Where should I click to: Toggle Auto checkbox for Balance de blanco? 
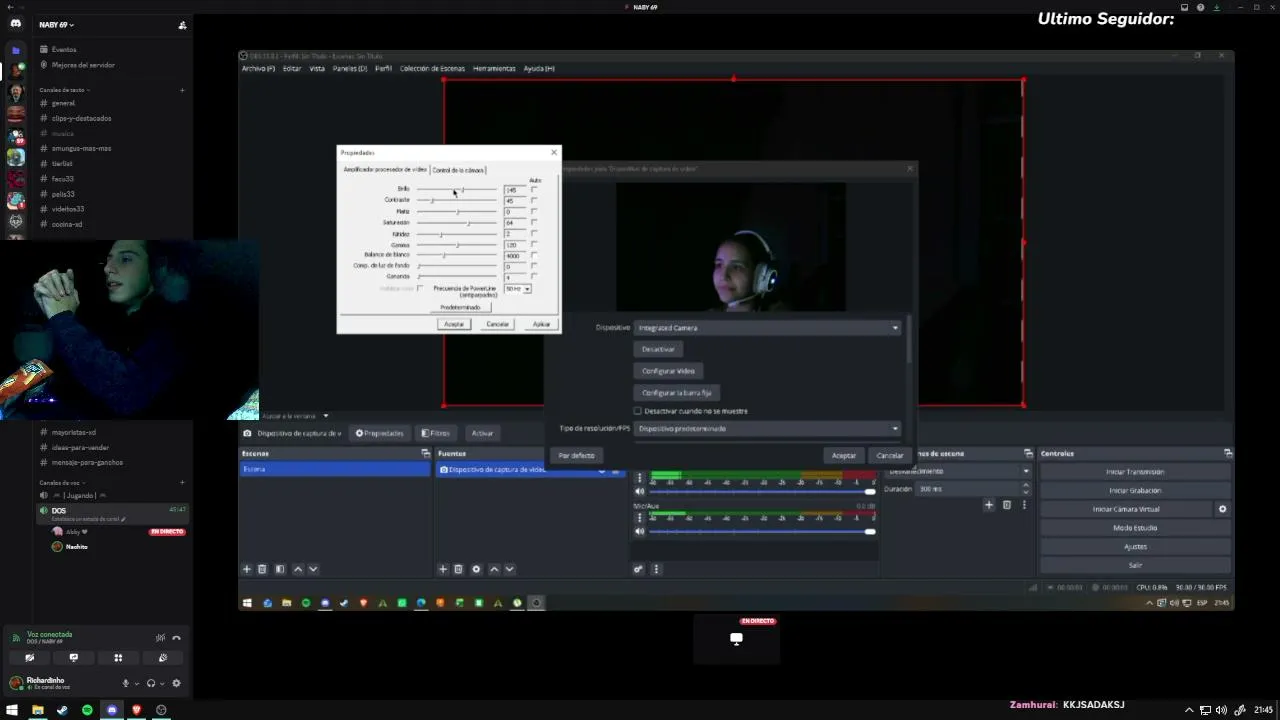tap(534, 255)
